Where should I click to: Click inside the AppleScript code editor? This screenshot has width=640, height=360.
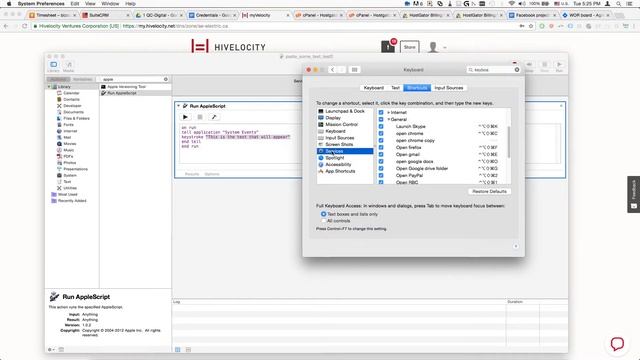[x=241, y=143]
